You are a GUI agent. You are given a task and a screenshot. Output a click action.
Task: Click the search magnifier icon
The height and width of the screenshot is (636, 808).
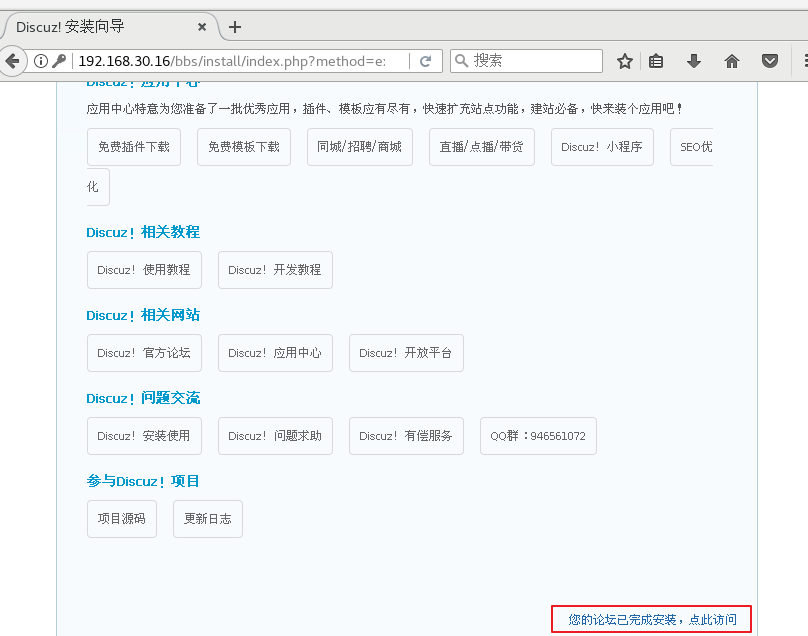[x=462, y=61]
